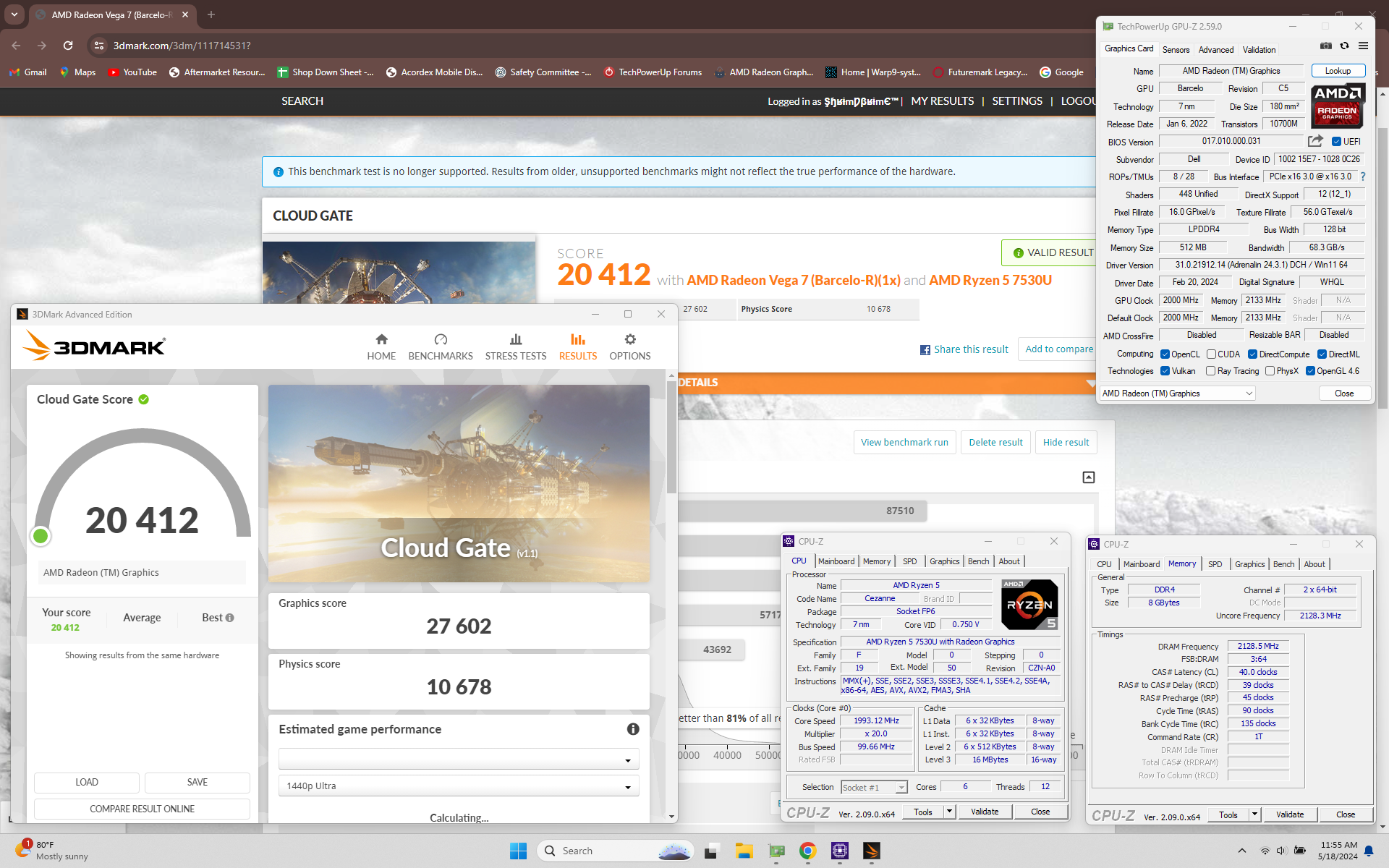Open the empty game selection dropdown in 3DMark
This screenshot has width=1389, height=868.
click(459, 759)
